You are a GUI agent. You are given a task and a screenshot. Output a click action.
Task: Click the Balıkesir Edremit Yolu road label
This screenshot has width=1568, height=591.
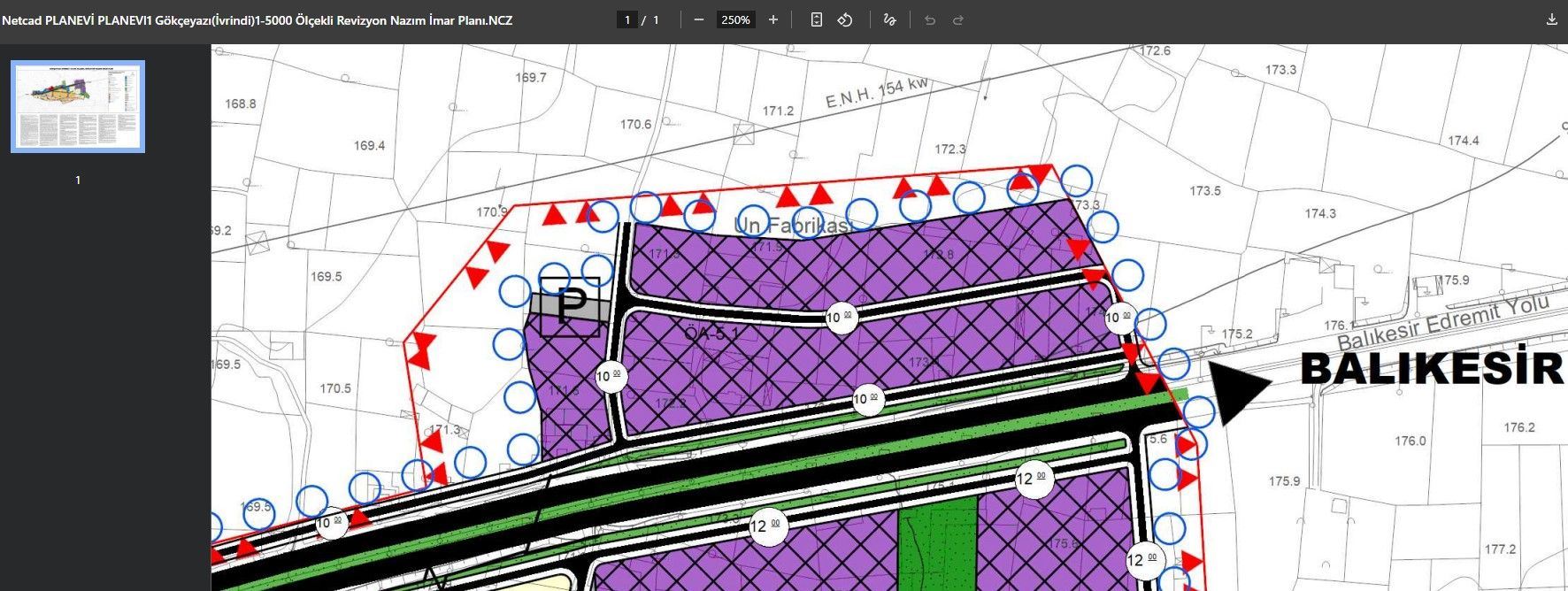[x=1442, y=323]
